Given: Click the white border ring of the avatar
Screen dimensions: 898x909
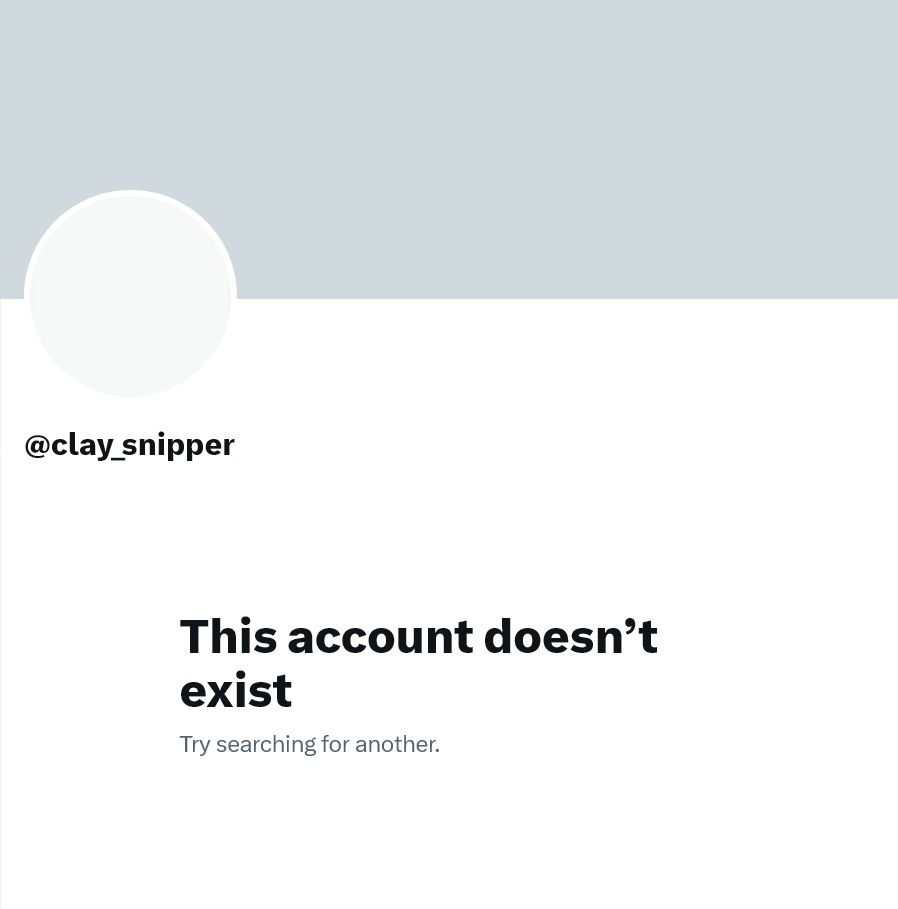Looking at the screenshot, I should 130,192.
